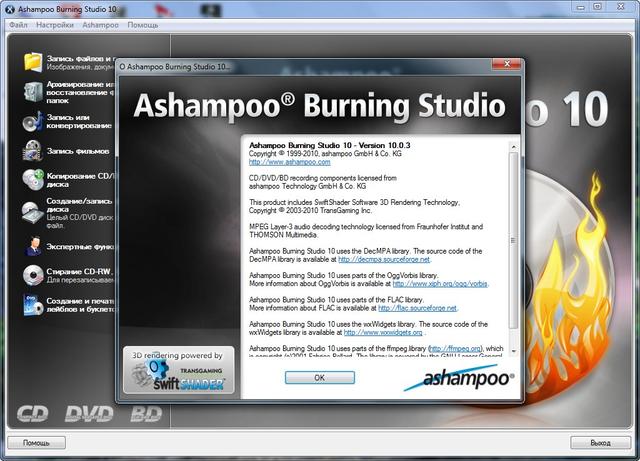Click the ashampoo logo in About dialog
The image size is (640, 461).
click(x=459, y=379)
